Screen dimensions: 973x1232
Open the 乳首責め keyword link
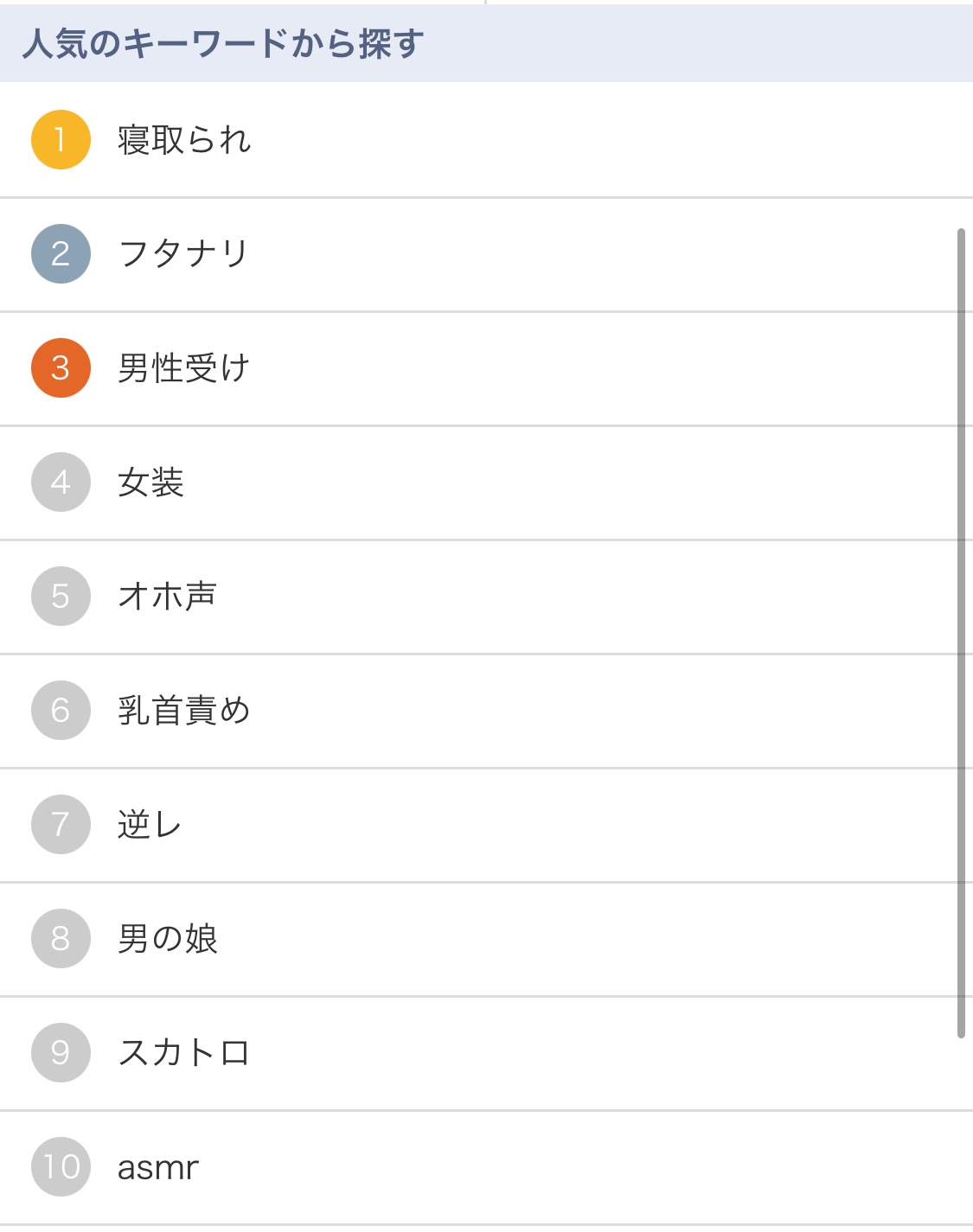[183, 711]
